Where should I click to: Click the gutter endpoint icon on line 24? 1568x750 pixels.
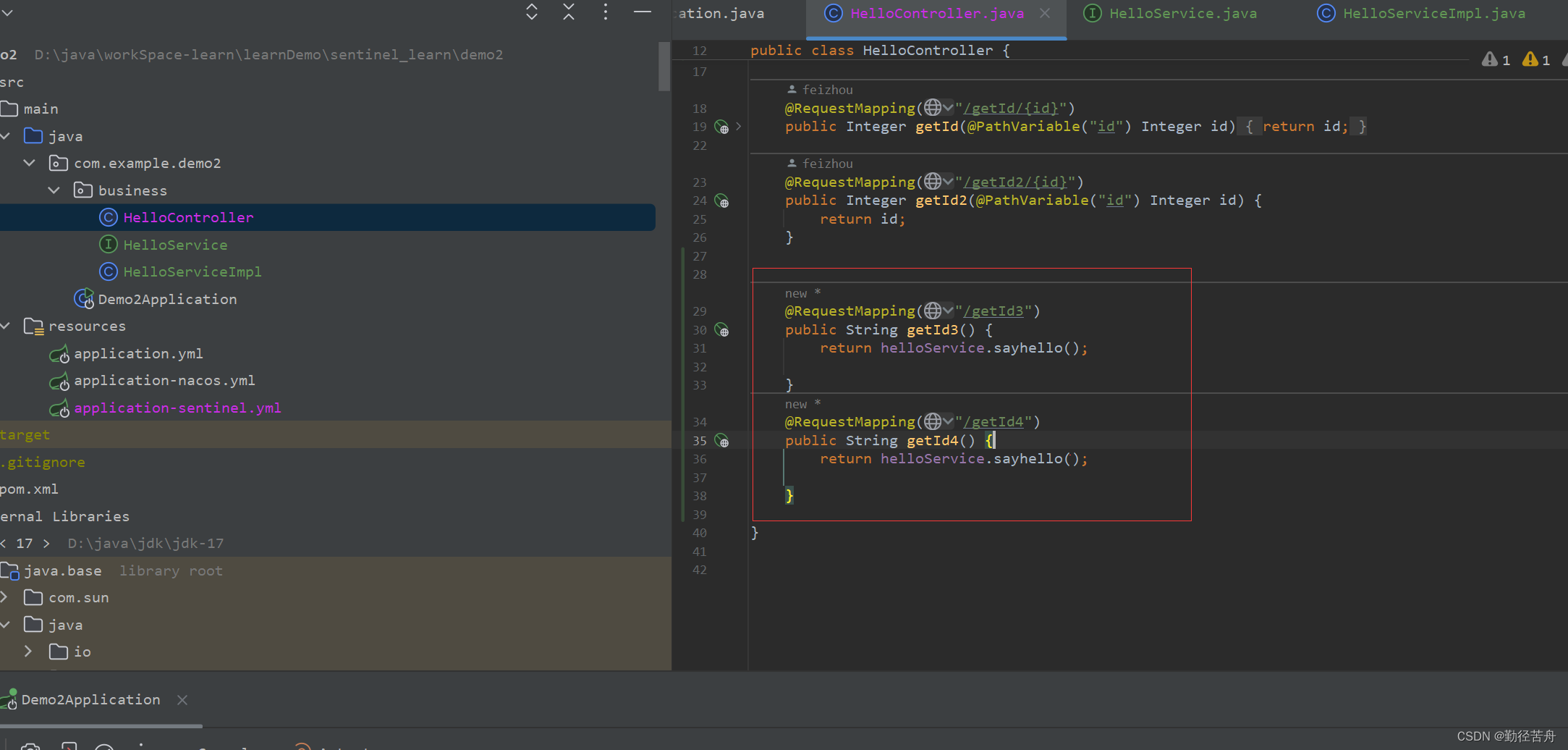point(721,201)
